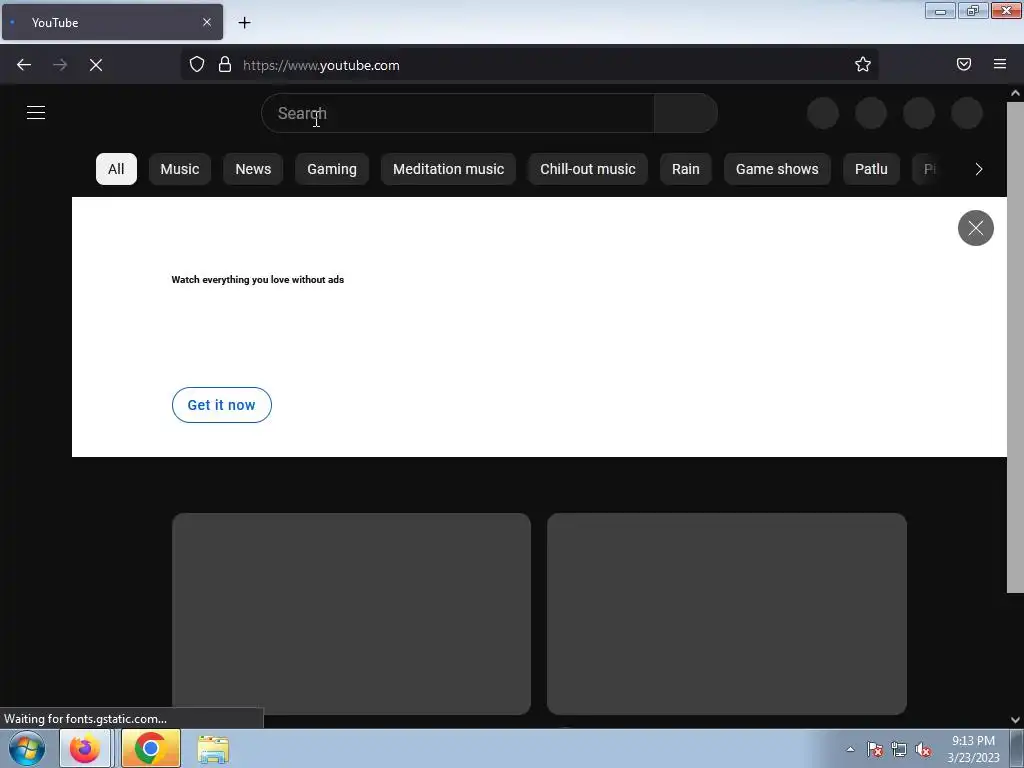Open the Action Center flag icon
The width and height of the screenshot is (1024, 768).
(875, 749)
